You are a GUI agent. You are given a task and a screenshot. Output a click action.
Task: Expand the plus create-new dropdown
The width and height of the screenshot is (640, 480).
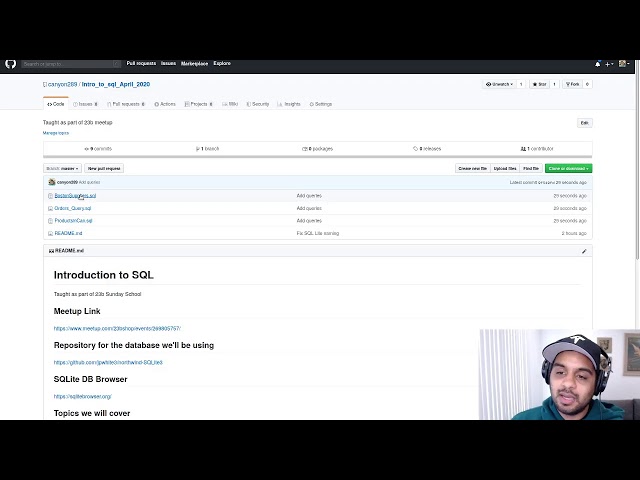pyautogui.click(x=609, y=64)
